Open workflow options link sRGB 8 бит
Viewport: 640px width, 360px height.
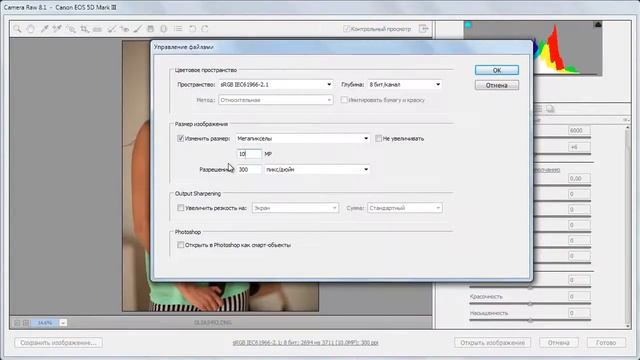[x=305, y=343]
